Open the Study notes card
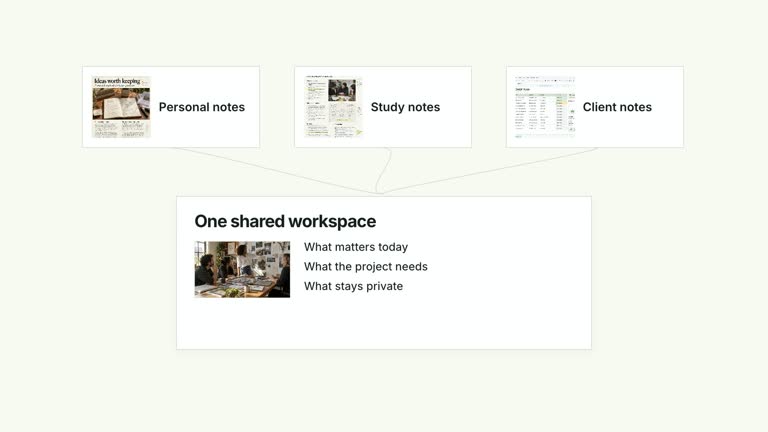Screen dimensions: 768x432 coord(383,107)
